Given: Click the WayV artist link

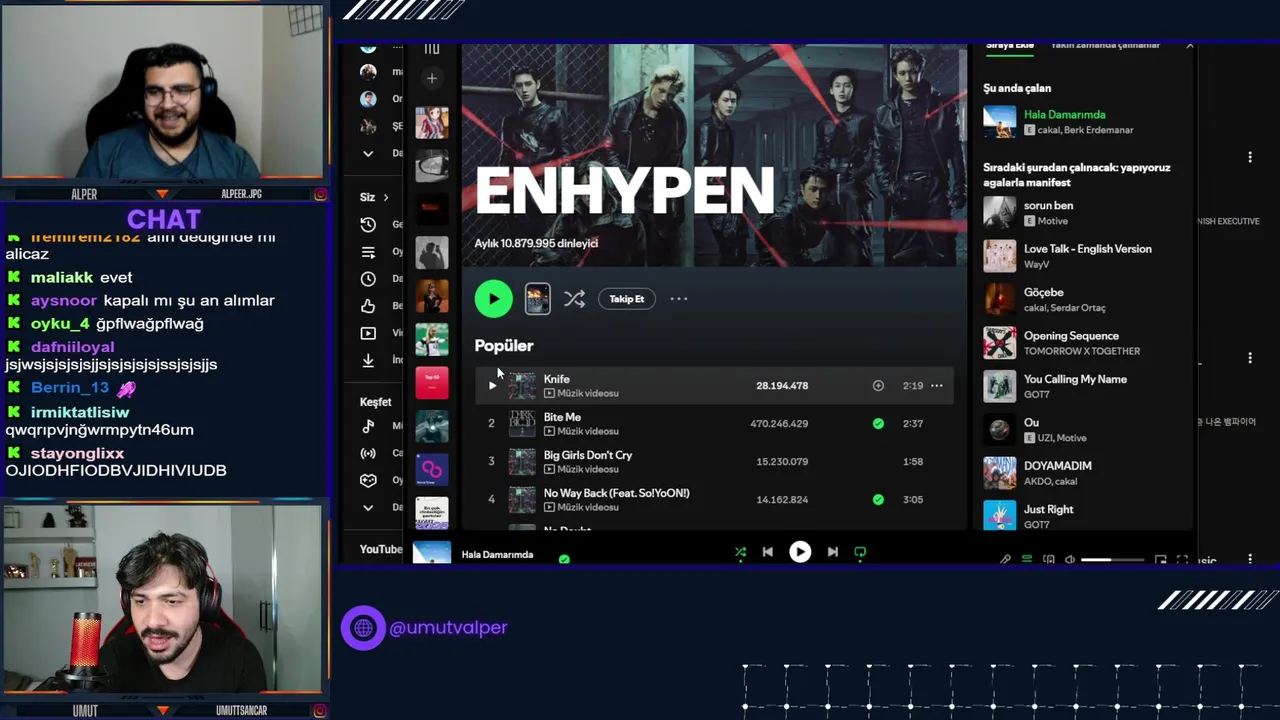Looking at the screenshot, I should click(1034, 265).
